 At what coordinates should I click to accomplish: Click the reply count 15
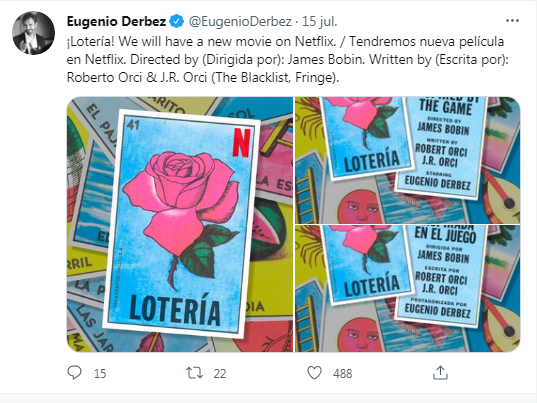point(100,374)
